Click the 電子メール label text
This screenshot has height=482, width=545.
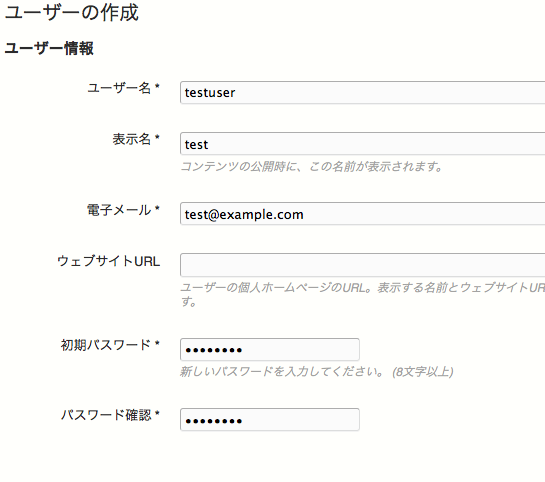(x=119, y=210)
